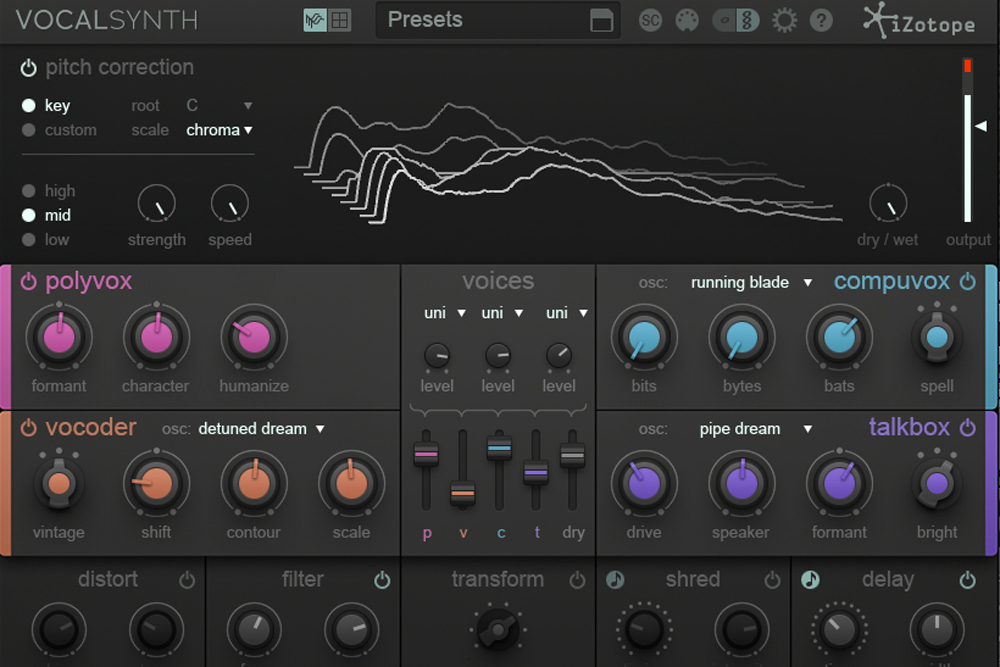Toggle the filter effect power button

point(382,580)
